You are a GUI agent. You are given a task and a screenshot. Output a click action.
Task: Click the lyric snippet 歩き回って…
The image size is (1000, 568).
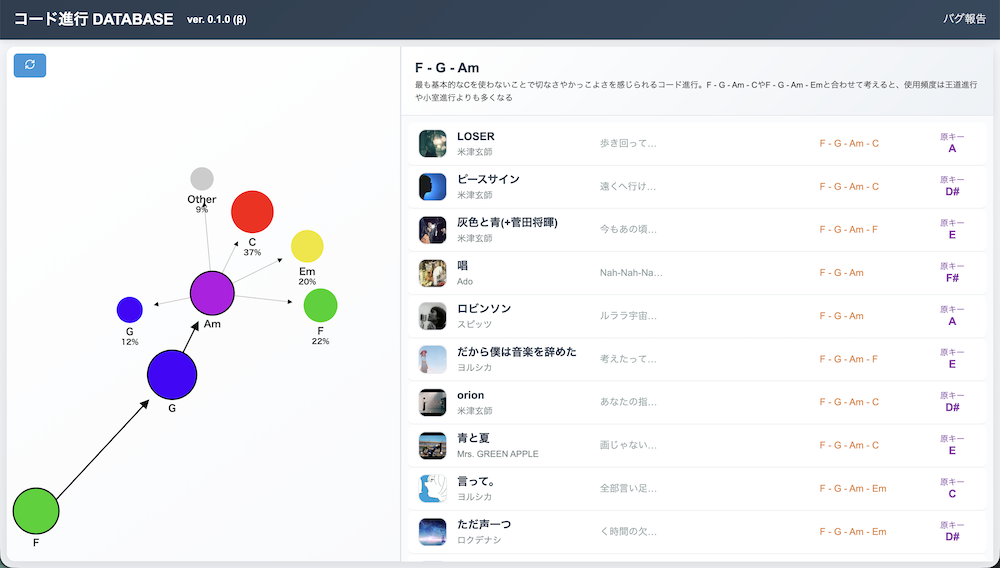coord(628,143)
